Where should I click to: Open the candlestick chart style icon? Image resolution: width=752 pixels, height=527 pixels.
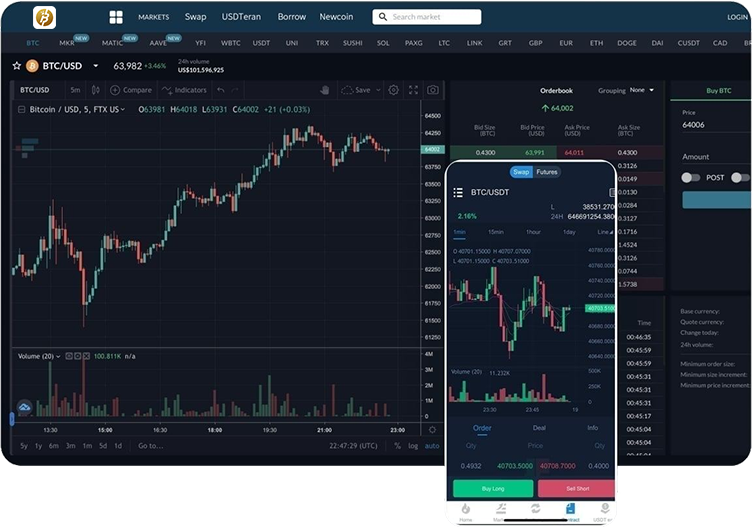pyautogui.click(x=96, y=90)
